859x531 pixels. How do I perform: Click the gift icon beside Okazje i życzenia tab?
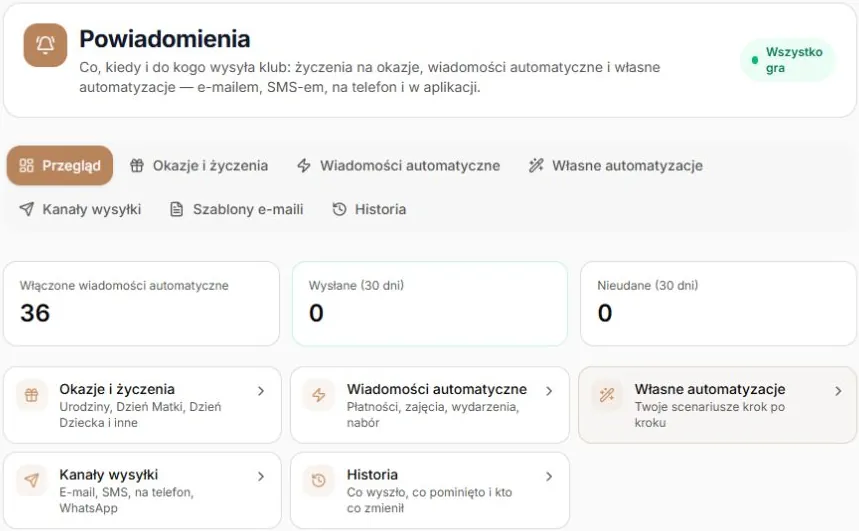pyautogui.click(x=137, y=165)
